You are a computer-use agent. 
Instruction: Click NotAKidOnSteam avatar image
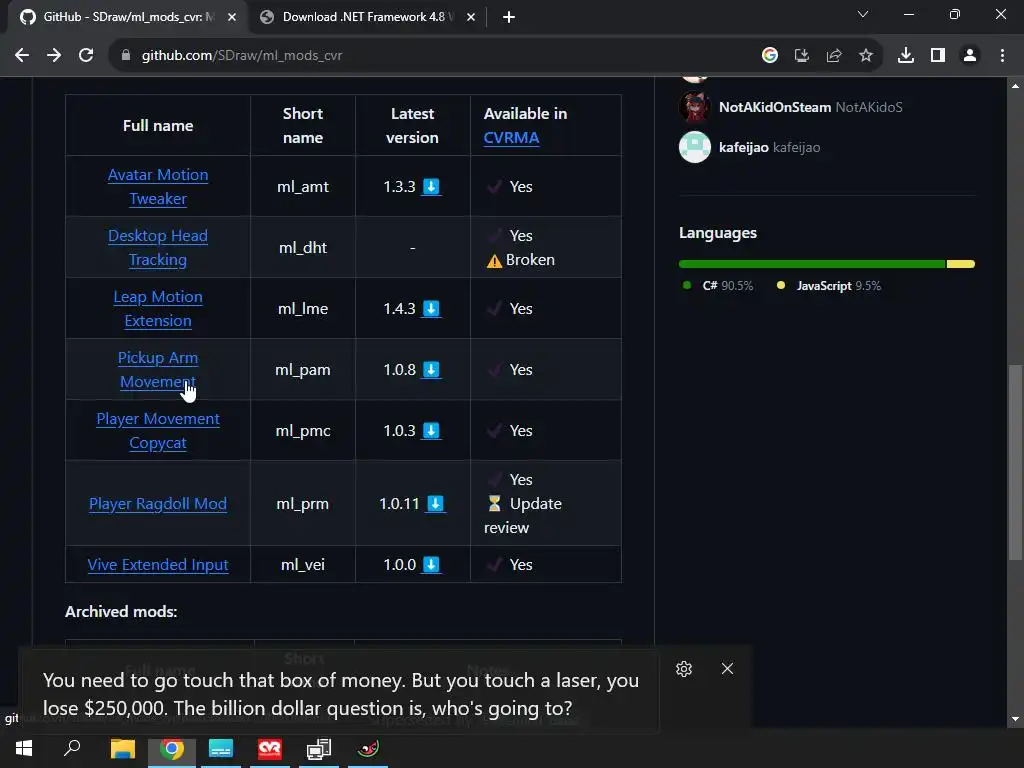[695, 107]
